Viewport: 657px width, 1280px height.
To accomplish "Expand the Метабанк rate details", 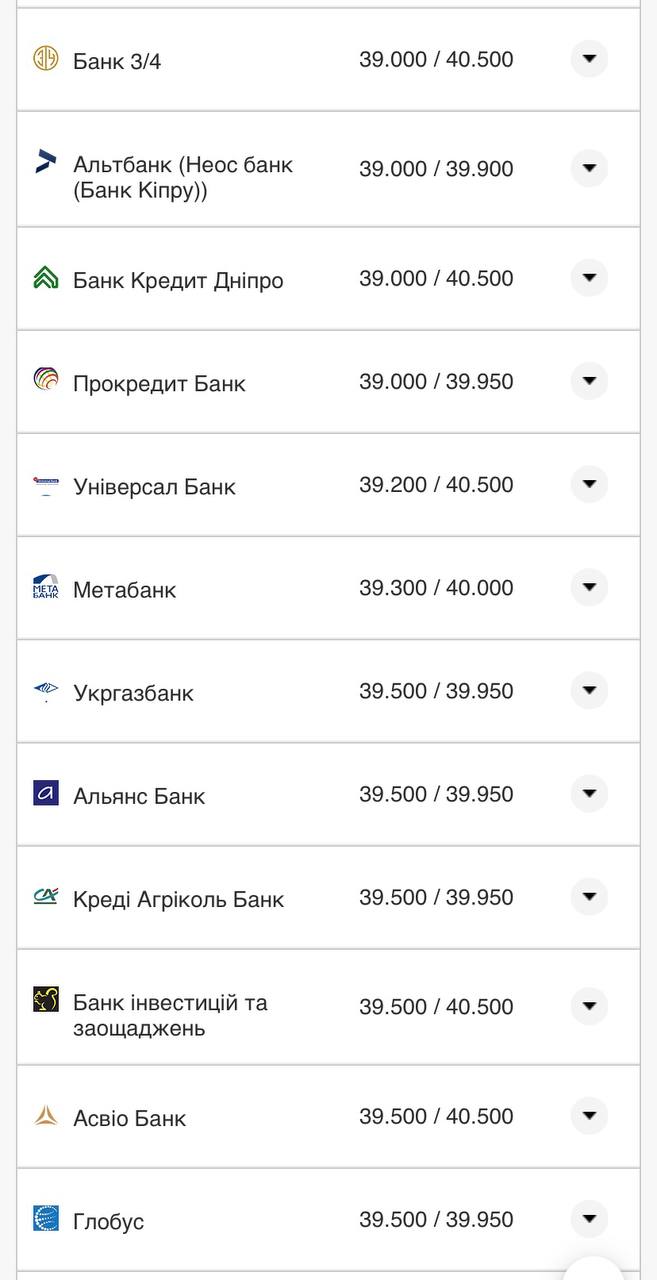I will point(589,588).
